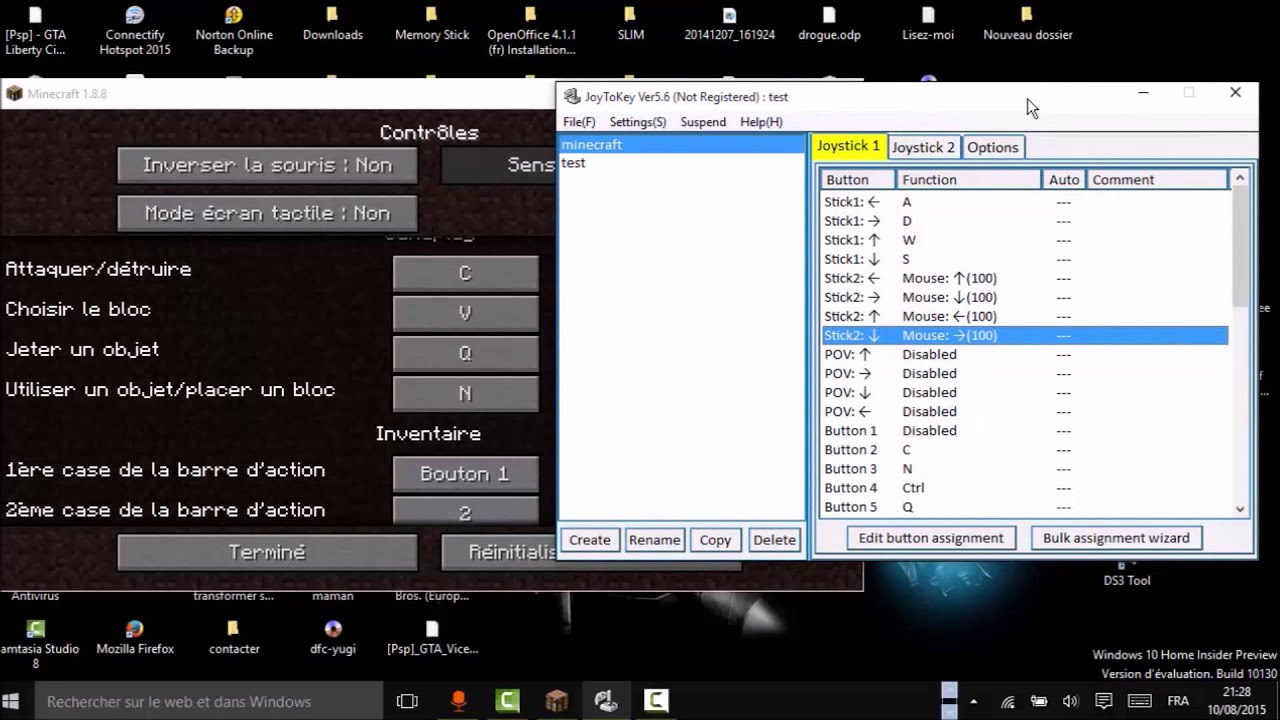1280x720 pixels.
Task: Select the Button 5 Q row
Action: [1025, 507]
